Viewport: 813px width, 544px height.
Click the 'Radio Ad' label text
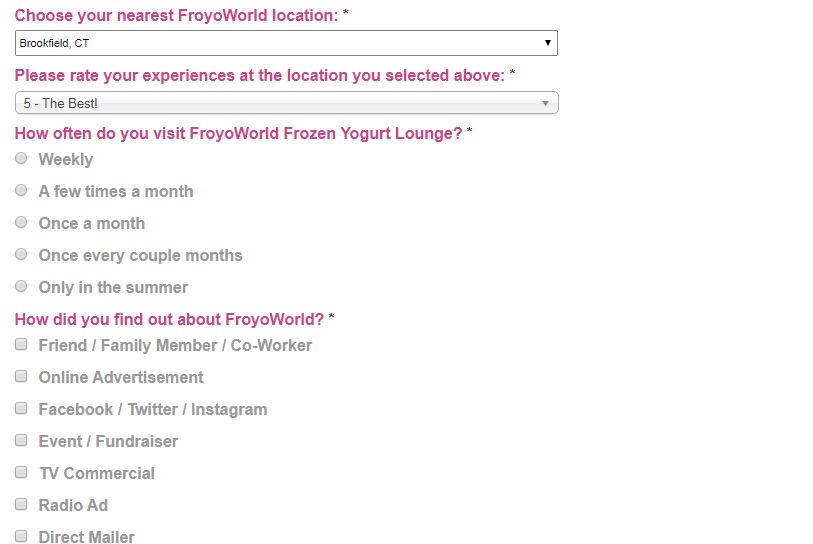pos(73,505)
